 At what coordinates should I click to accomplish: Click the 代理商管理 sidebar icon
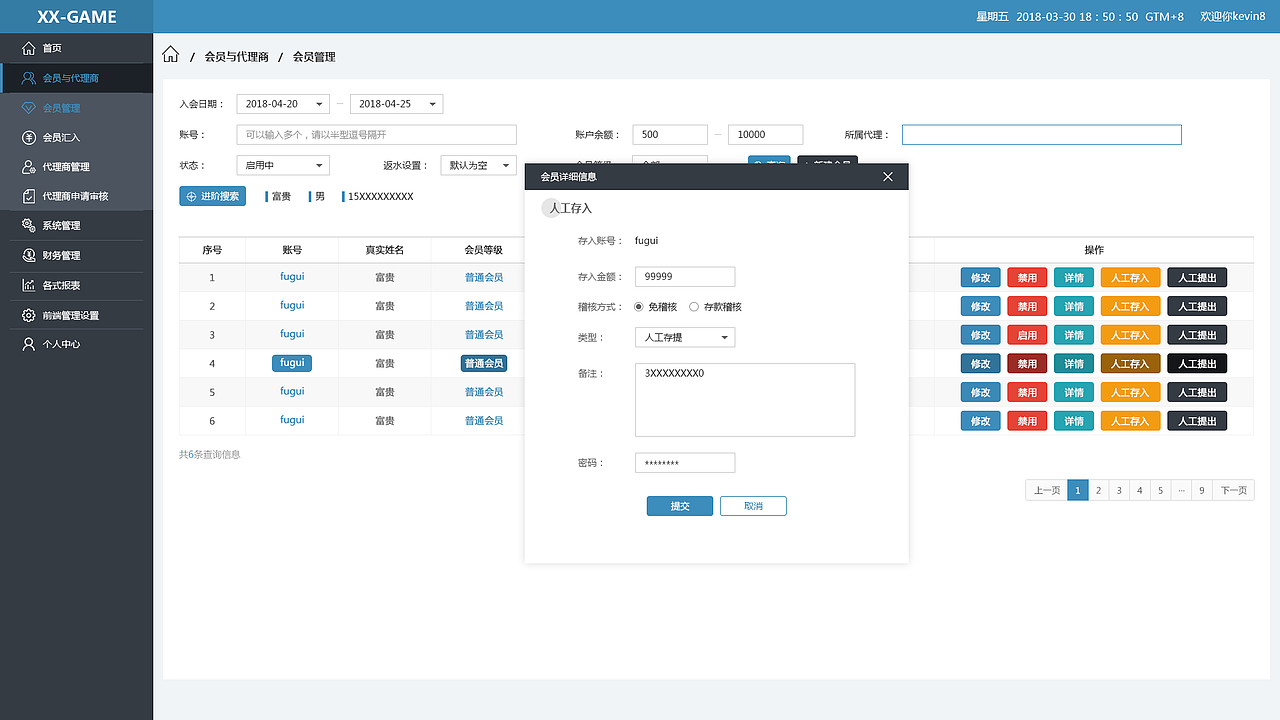[28, 167]
